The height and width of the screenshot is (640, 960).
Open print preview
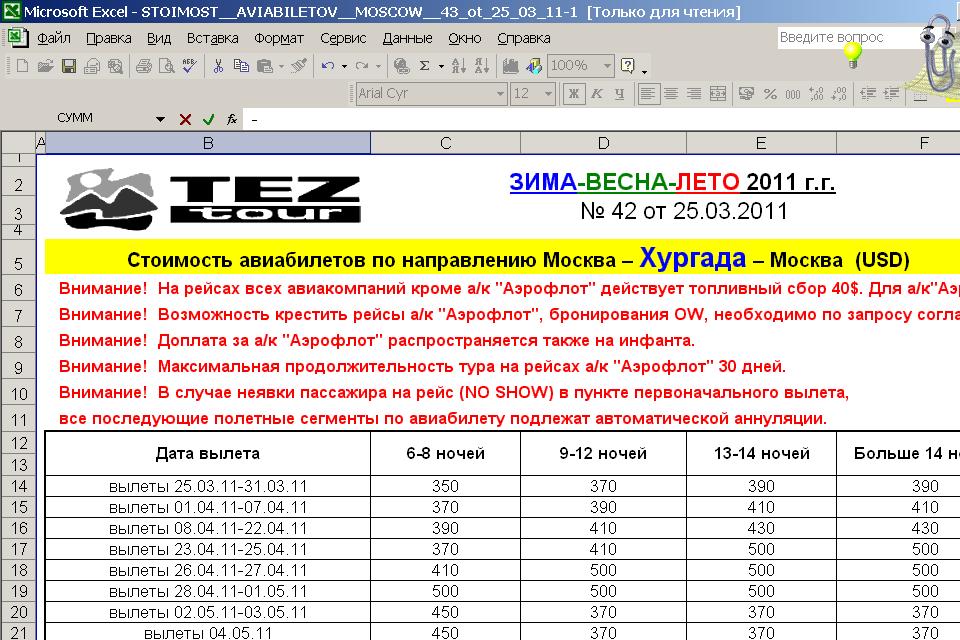coord(167,66)
